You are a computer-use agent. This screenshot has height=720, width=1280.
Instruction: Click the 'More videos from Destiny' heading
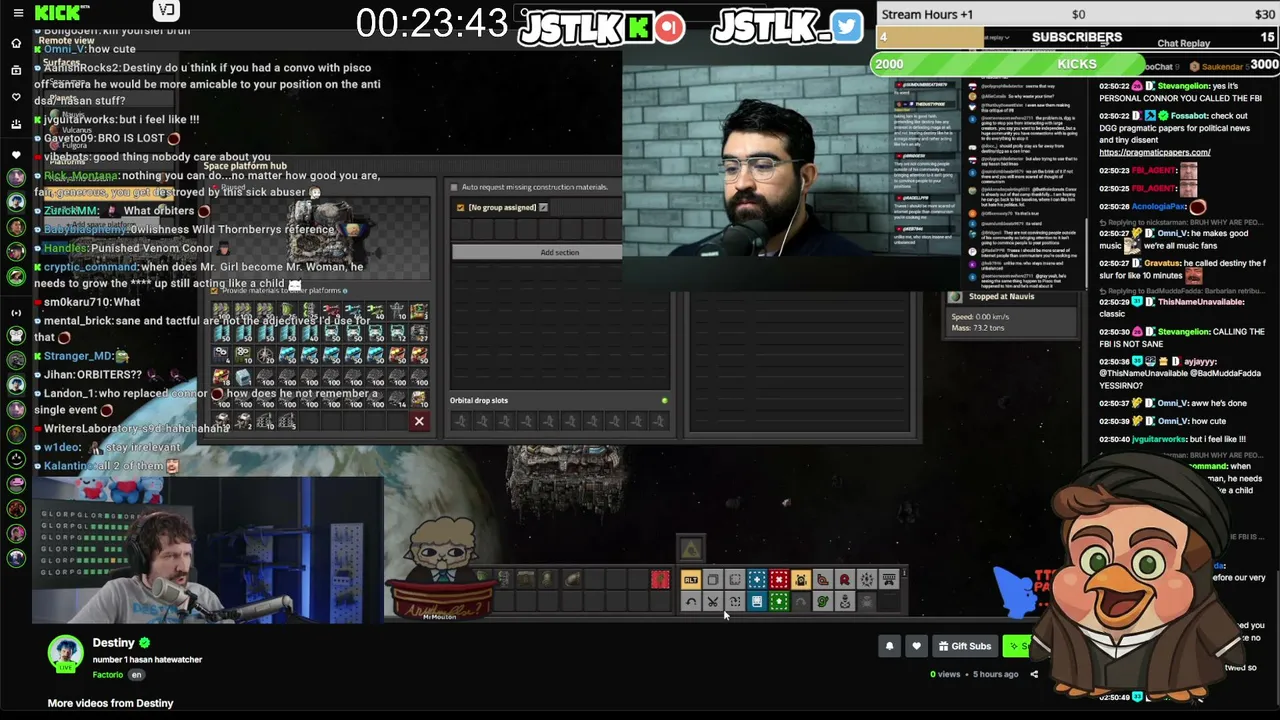110,703
